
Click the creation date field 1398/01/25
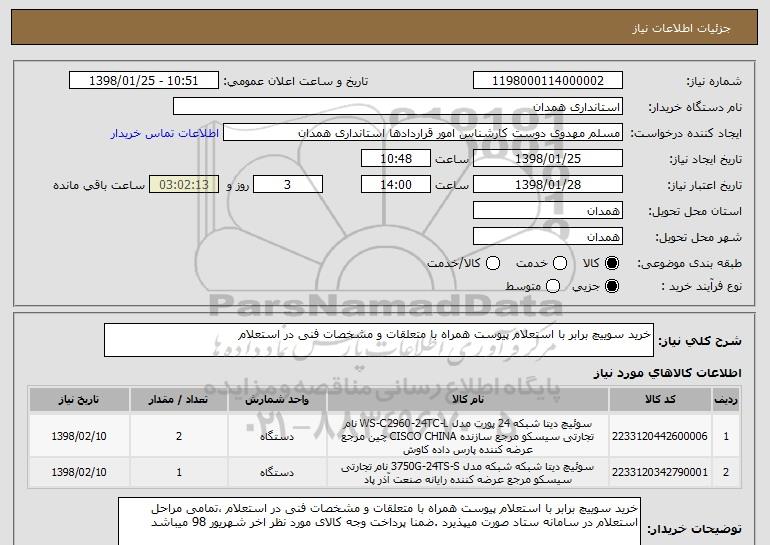click(x=548, y=159)
